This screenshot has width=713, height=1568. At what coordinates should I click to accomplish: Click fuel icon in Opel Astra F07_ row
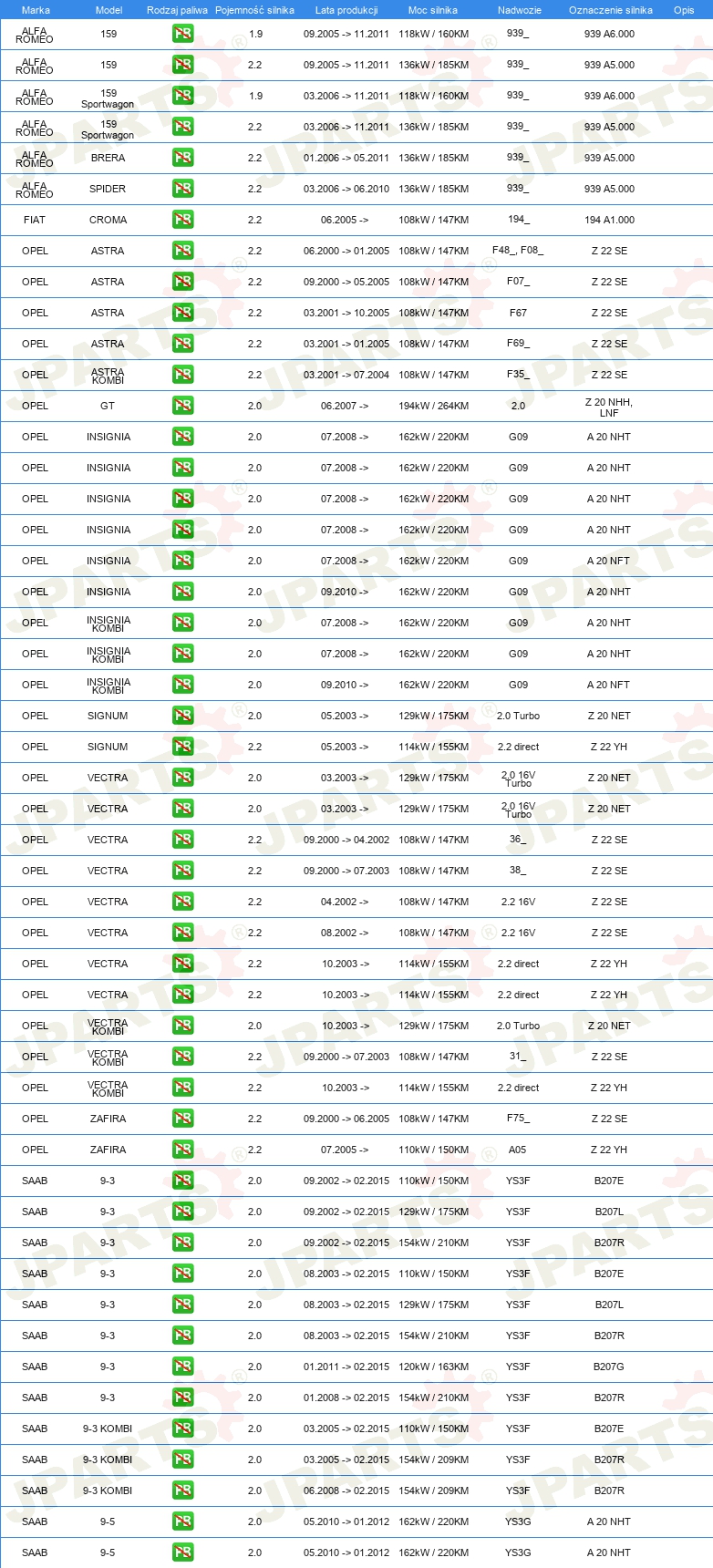(x=182, y=282)
